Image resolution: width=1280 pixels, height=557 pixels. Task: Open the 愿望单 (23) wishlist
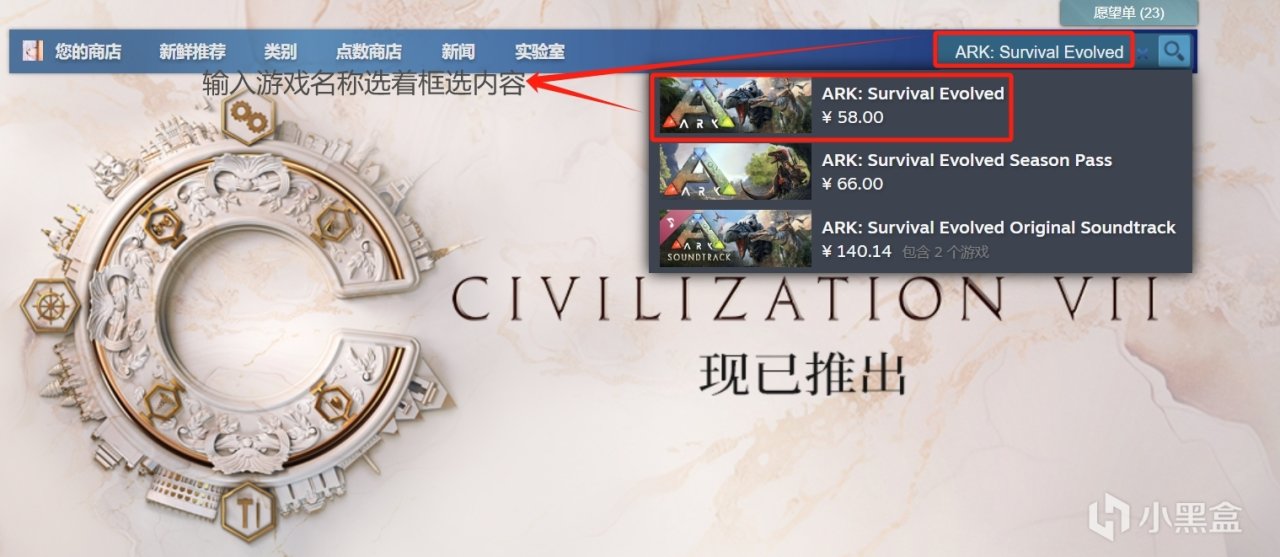tap(1129, 13)
